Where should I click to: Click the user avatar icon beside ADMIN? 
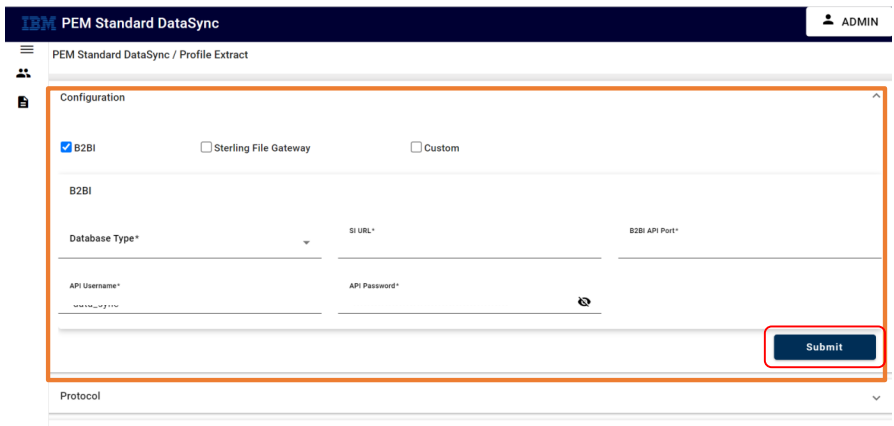click(828, 21)
